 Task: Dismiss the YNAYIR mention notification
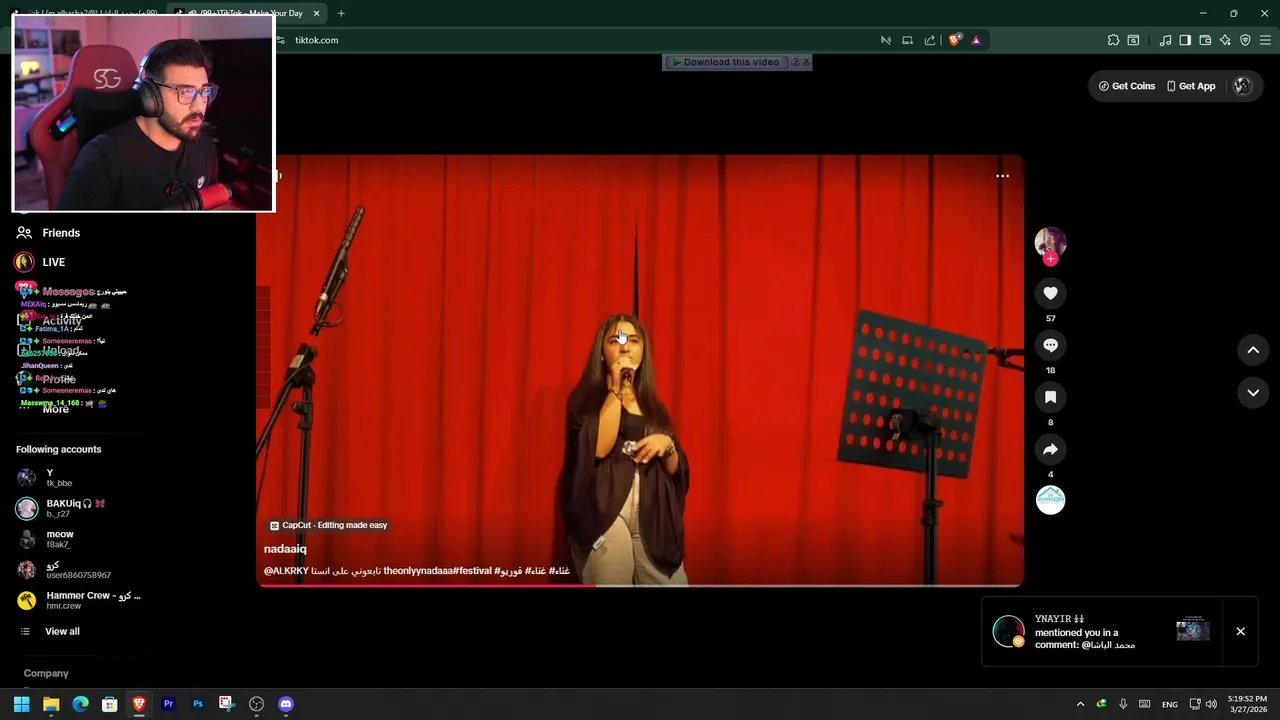coord(1240,631)
